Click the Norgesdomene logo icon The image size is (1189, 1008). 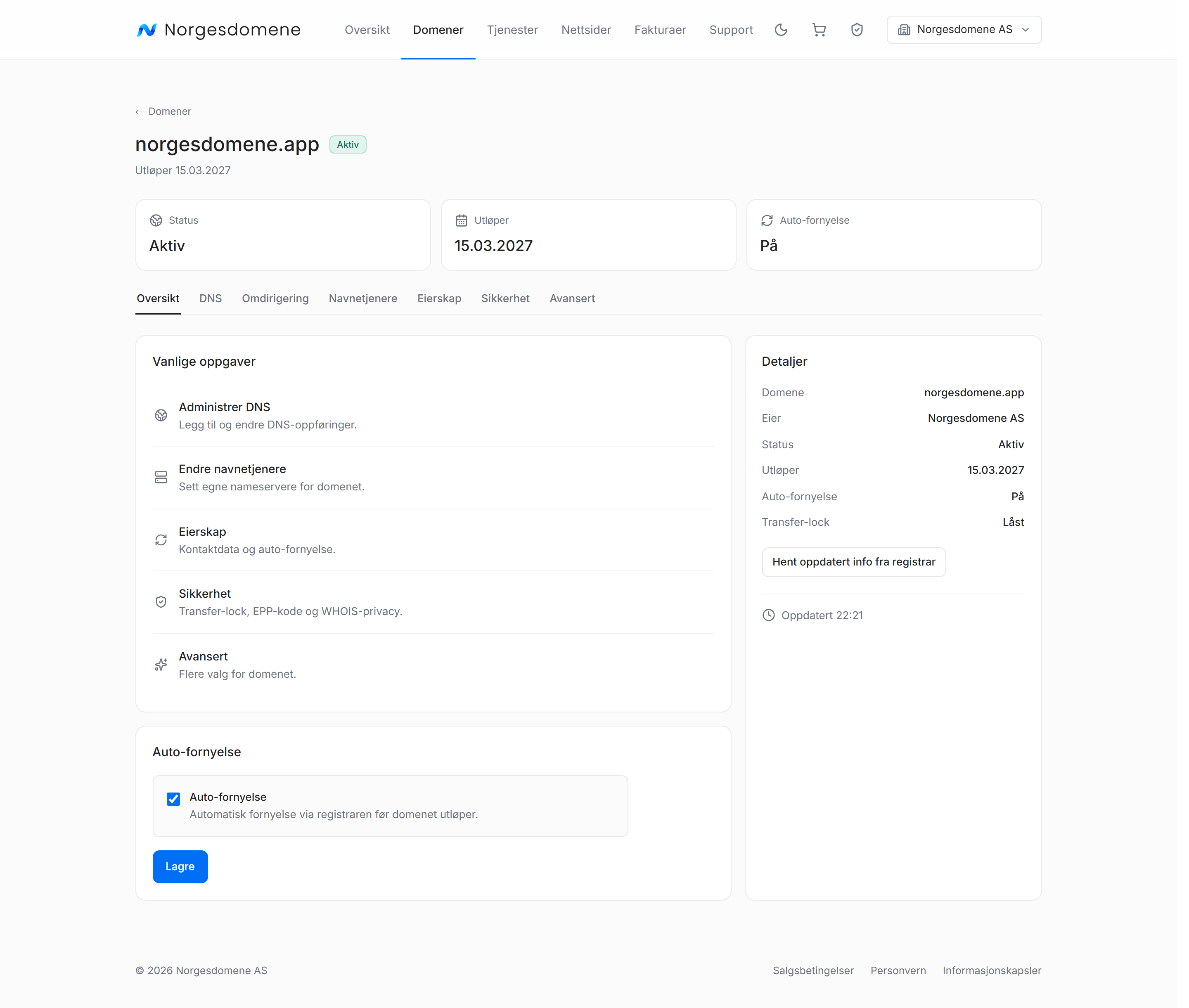tap(146, 30)
